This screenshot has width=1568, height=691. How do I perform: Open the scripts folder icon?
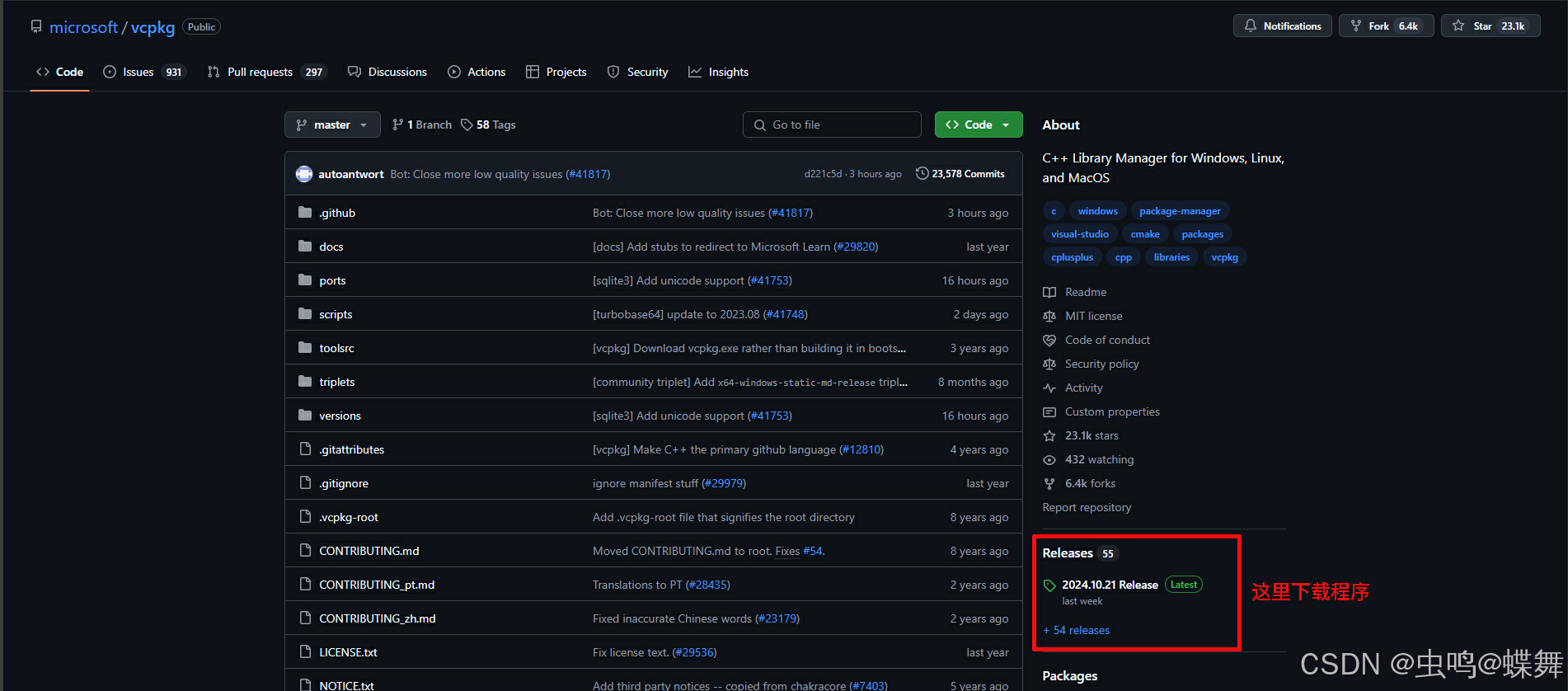click(x=305, y=314)
